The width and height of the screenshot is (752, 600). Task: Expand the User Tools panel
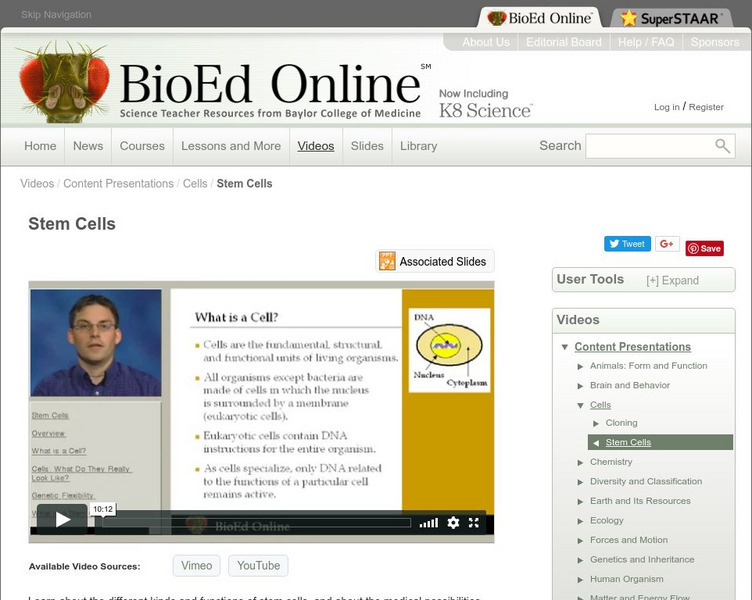[672, 281]
